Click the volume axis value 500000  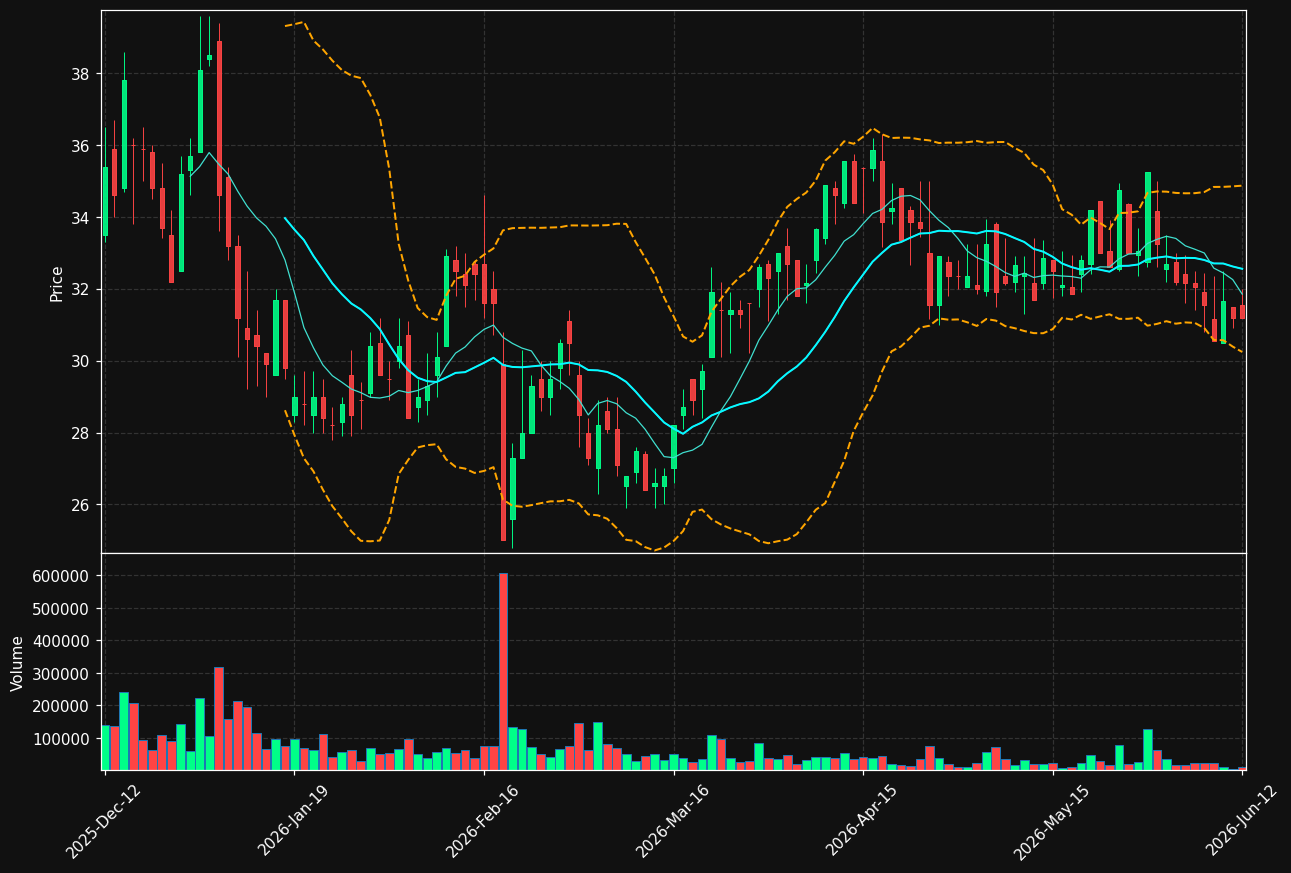point(62,609)
